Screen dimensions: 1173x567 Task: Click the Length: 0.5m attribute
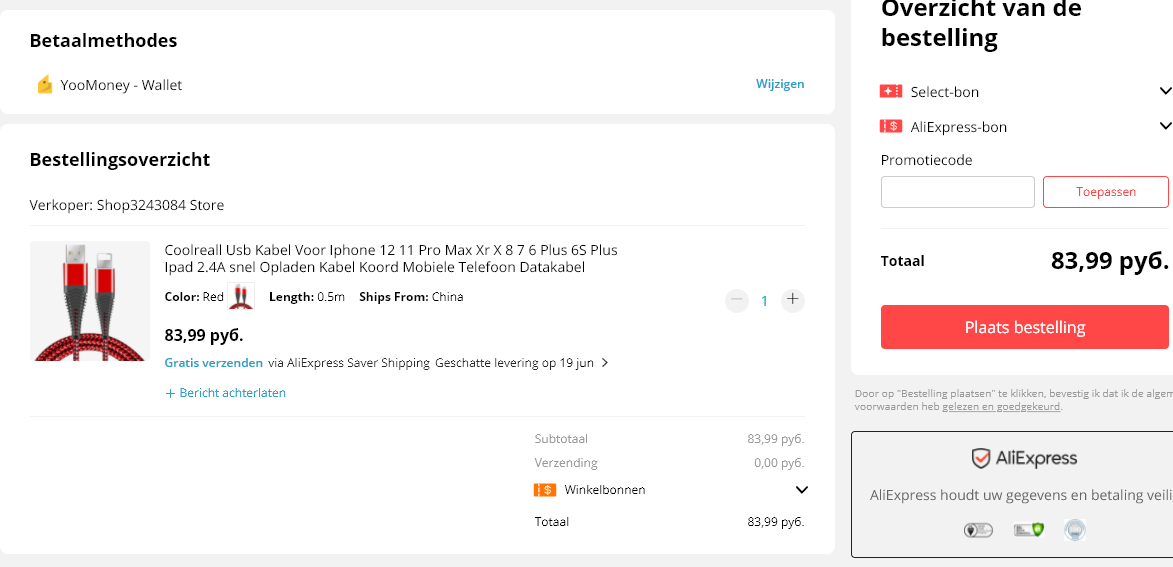point(307,297)
